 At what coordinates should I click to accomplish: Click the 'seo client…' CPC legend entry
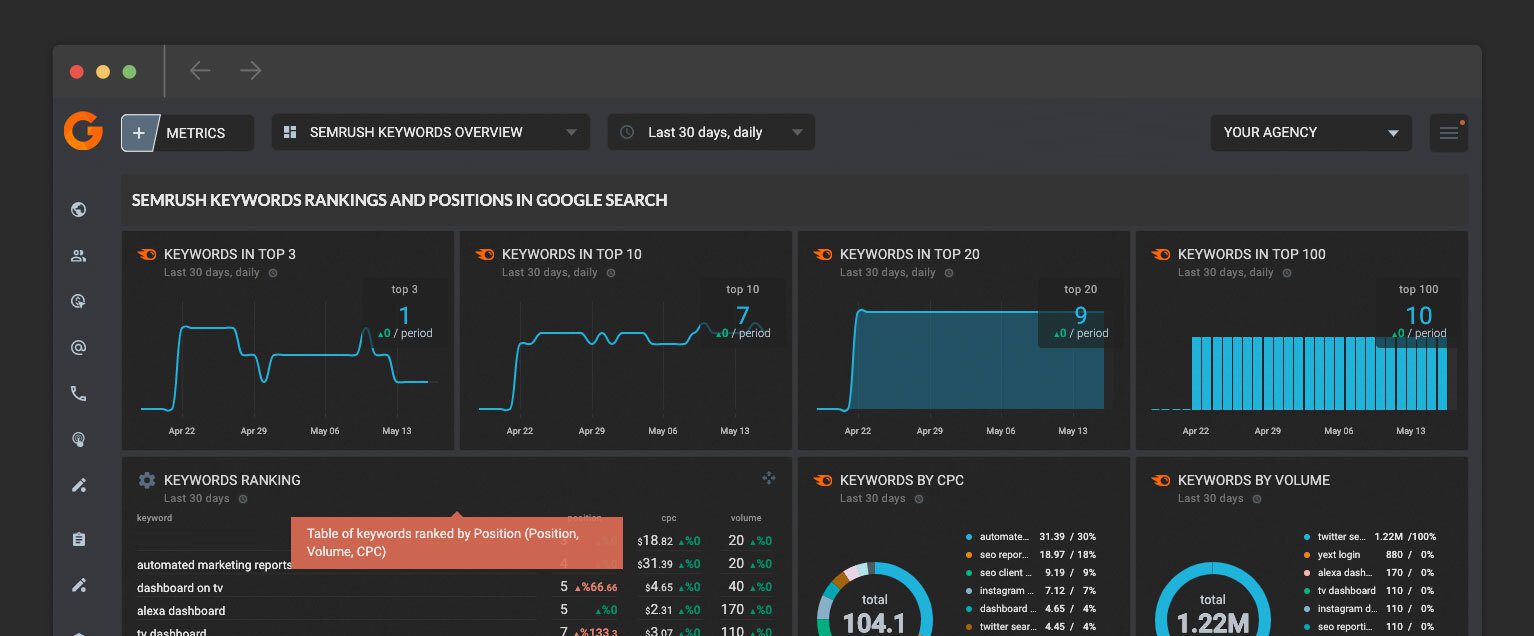(x=1031, y=573)
